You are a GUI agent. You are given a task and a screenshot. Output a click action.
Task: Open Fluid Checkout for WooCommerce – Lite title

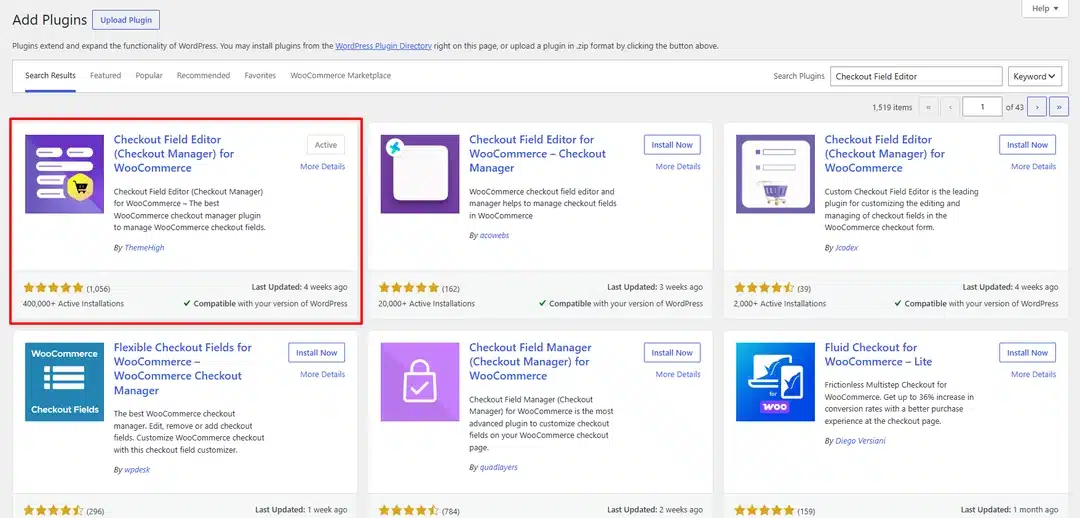tap(878, 354)
